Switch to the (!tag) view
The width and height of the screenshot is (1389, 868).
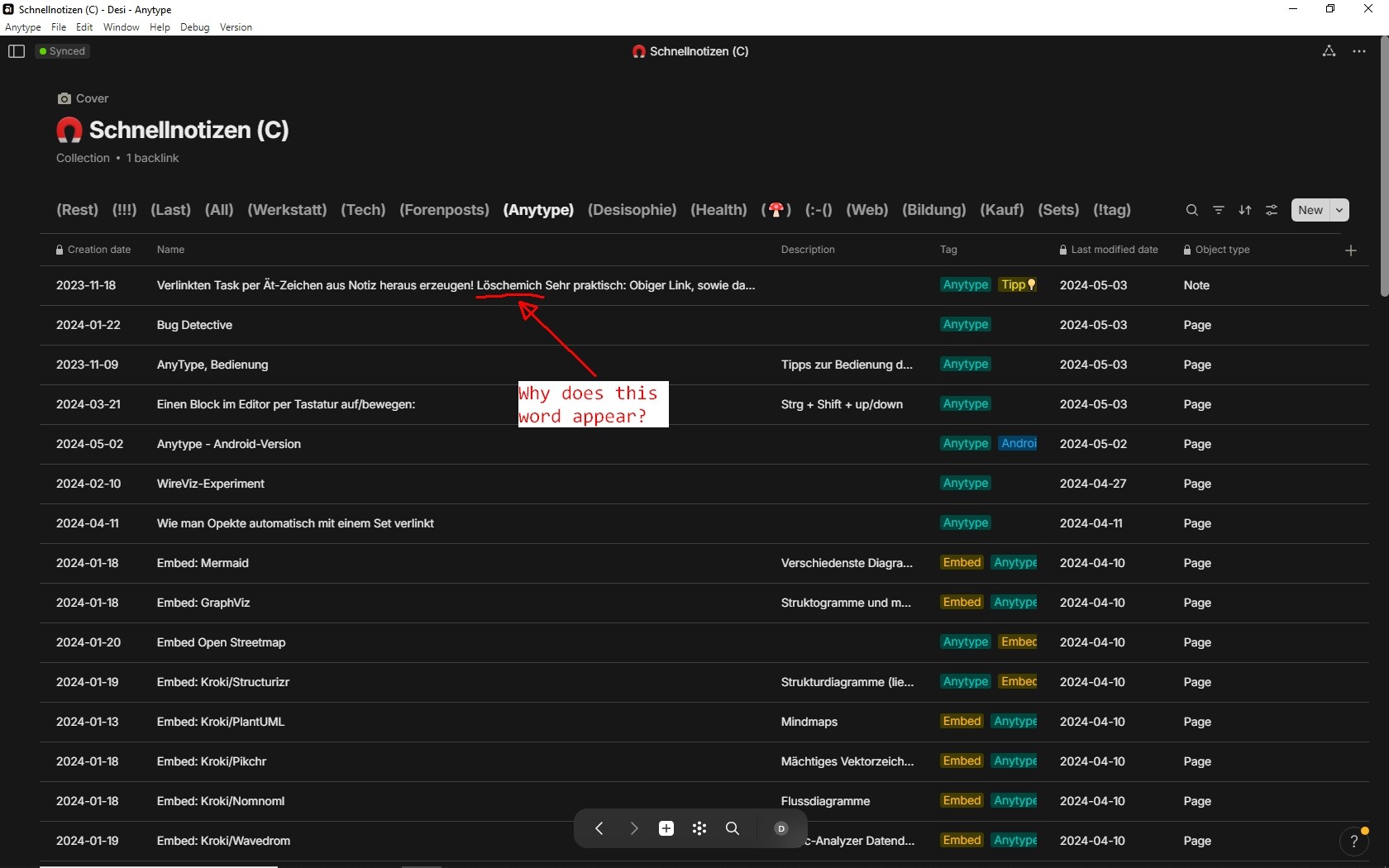1112,210
